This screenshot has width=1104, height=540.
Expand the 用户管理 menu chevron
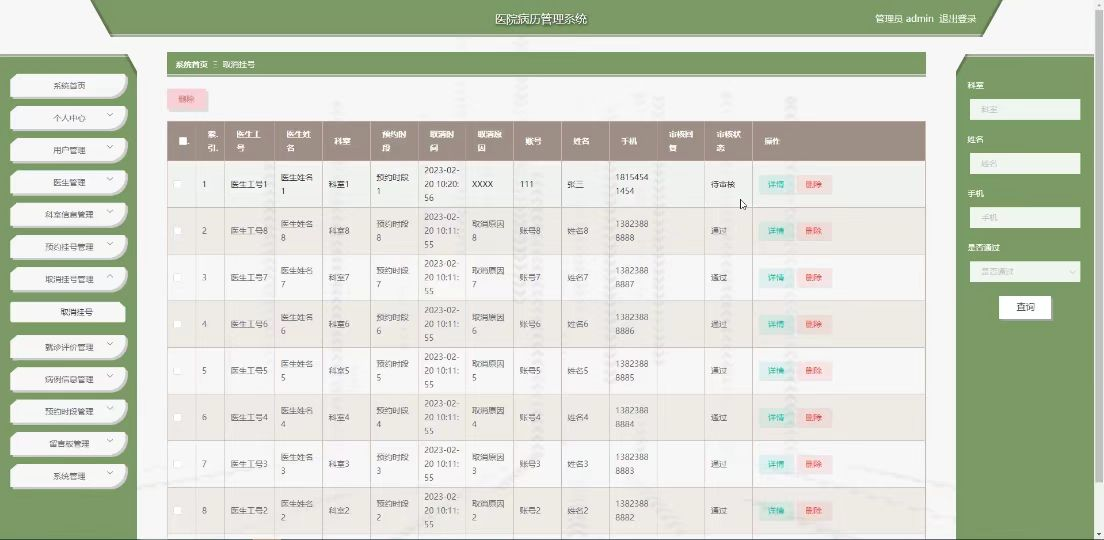pyautogui.click(x=110, y=148)
